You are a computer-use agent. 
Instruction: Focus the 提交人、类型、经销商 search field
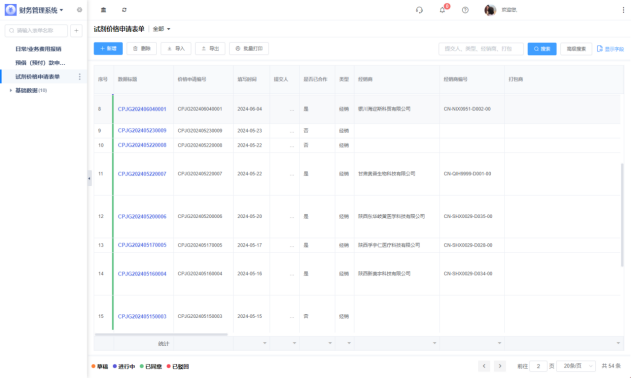(x=481, y=49)
